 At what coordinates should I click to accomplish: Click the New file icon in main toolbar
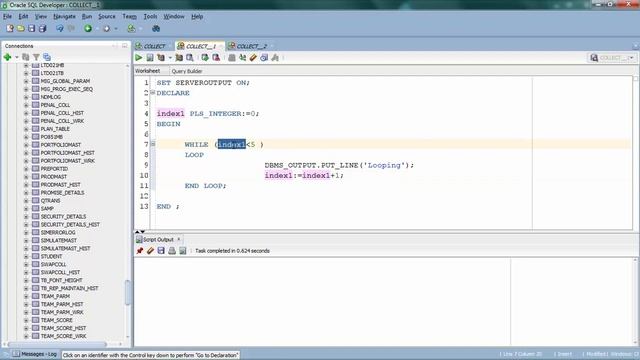[10, 29]
